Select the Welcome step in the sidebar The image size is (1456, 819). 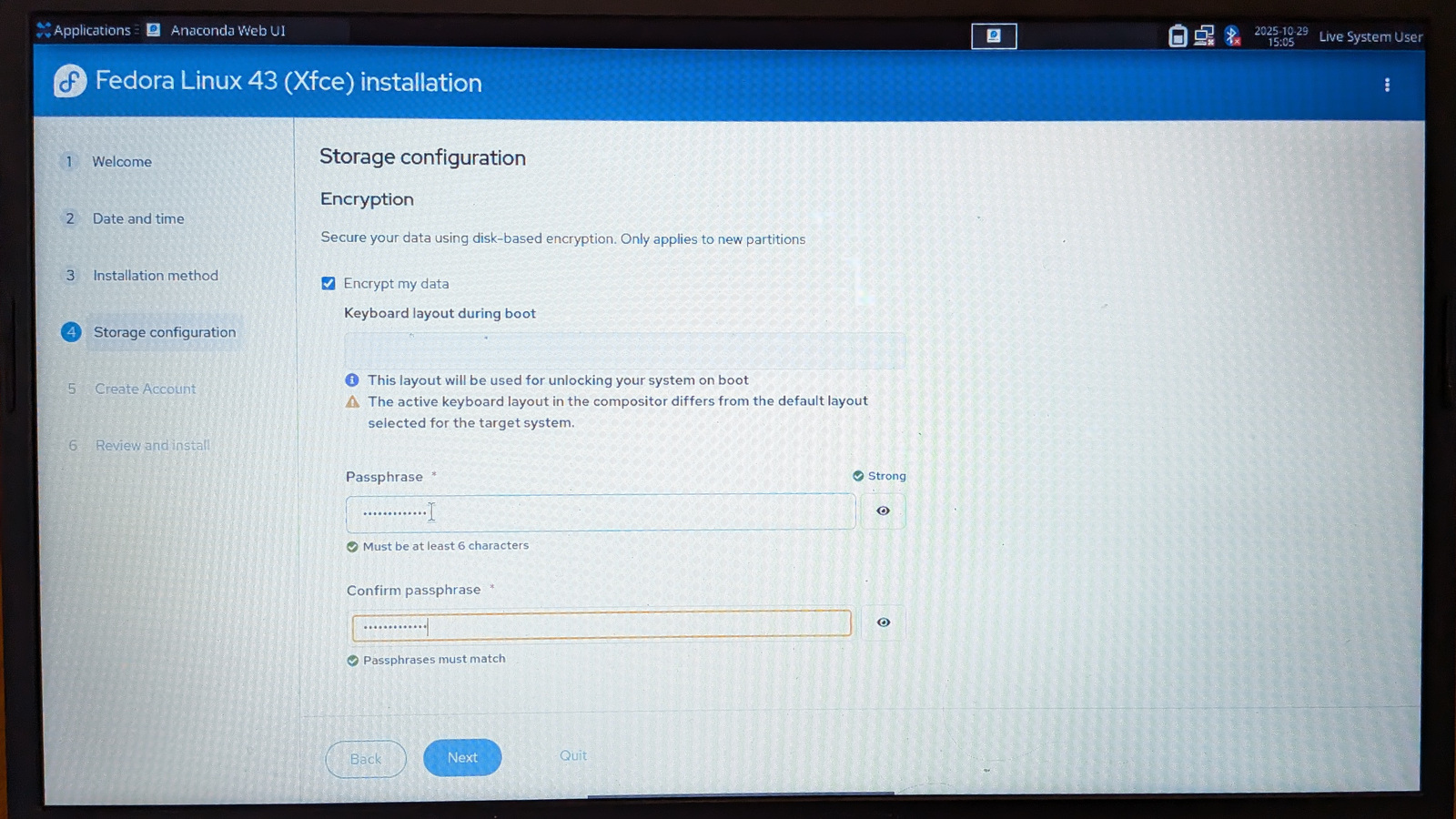pos(122,161)
